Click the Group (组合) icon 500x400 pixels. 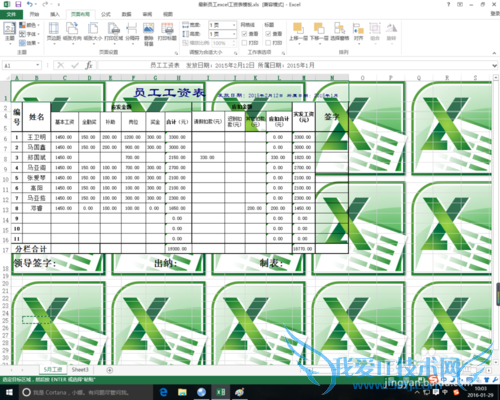point(375,33)
